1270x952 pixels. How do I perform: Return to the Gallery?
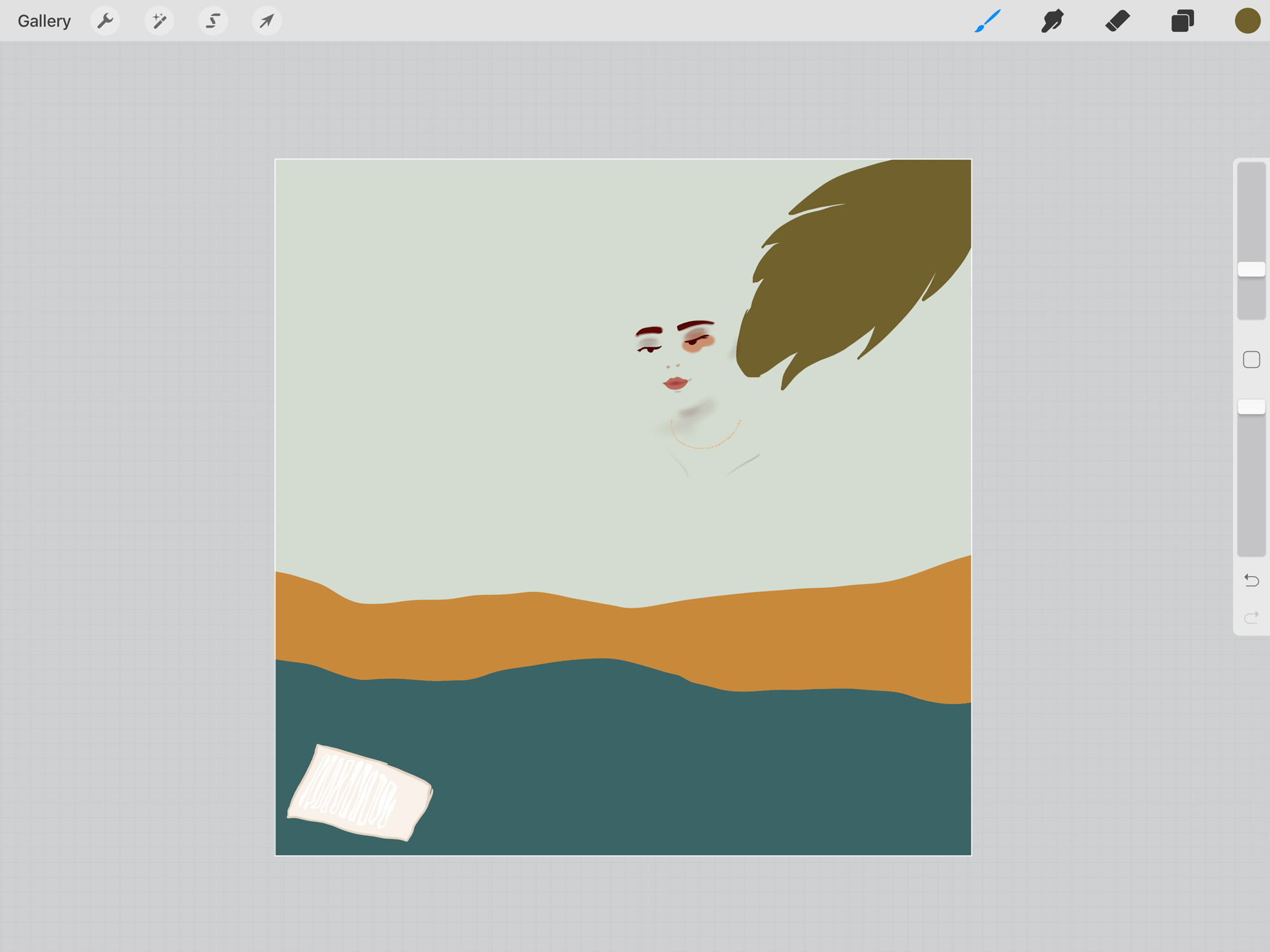click(44, 21)
